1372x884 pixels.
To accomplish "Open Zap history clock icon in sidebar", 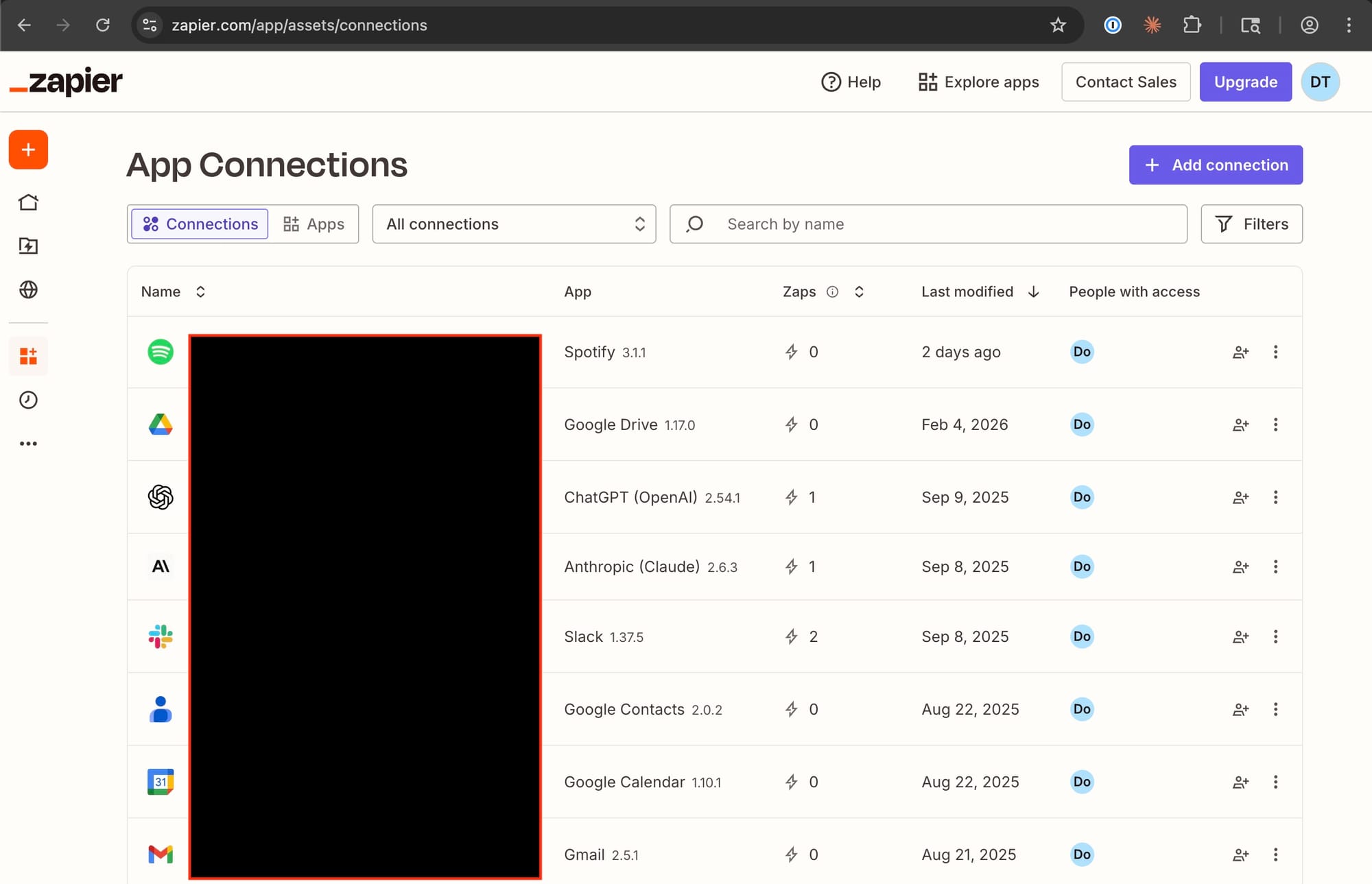I will 28,400.
